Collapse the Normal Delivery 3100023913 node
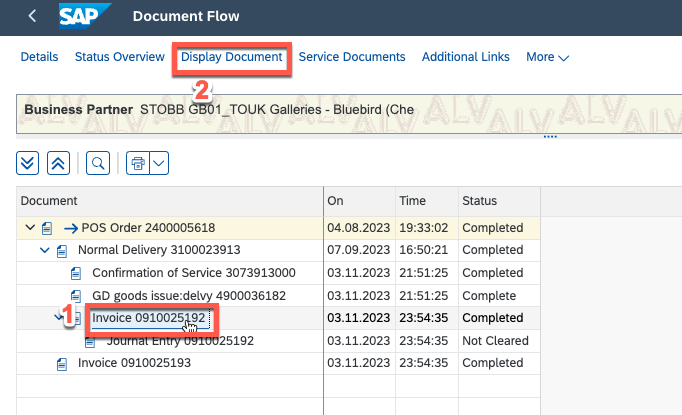Viewport: 682px width, 415px height. [44, 250]
